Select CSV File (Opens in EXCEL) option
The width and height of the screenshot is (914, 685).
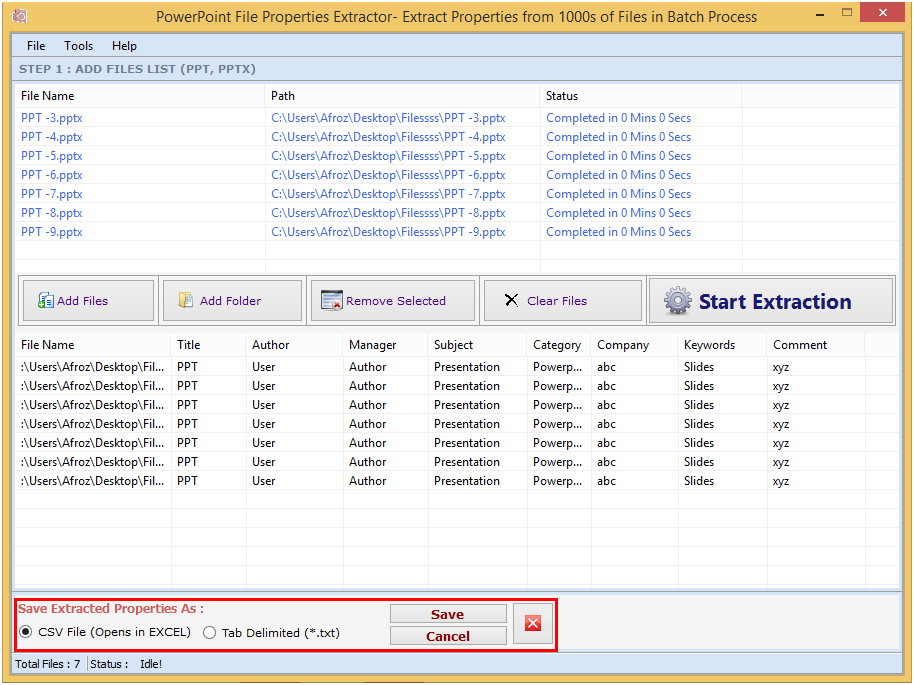[105, 632]
